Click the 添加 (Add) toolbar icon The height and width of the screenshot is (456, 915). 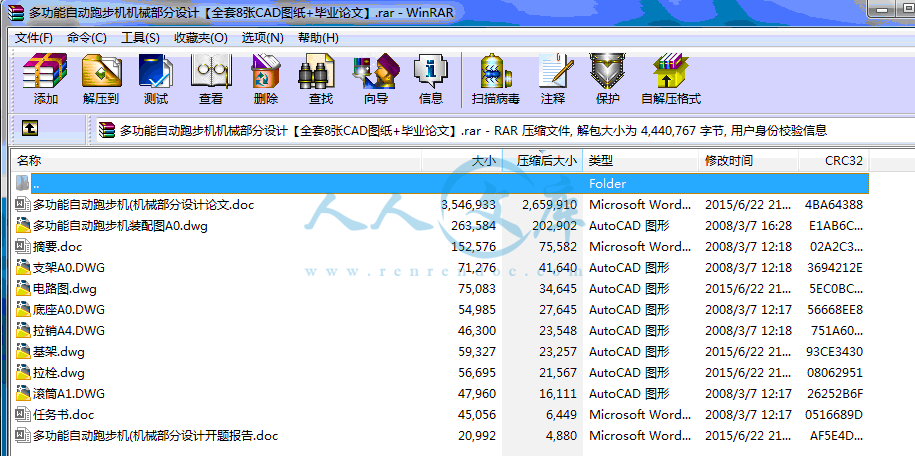(x=45, y=71)
